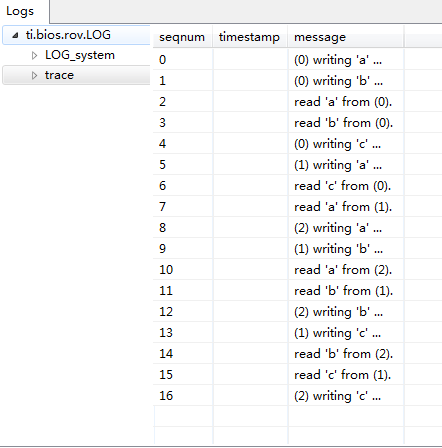Image resolution: width=442 pixels, height=448 pixels.
Task: Select row 8 "(2) writing 'a' ..."
Action: point(298,228)
